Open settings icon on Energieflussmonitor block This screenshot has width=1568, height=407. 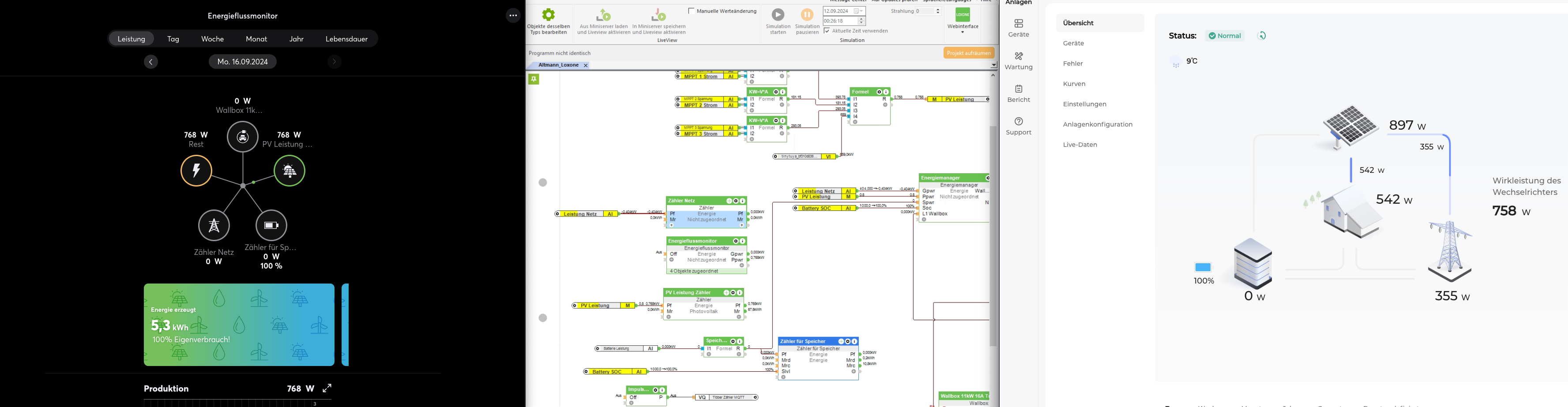click(x=736, y=242)
